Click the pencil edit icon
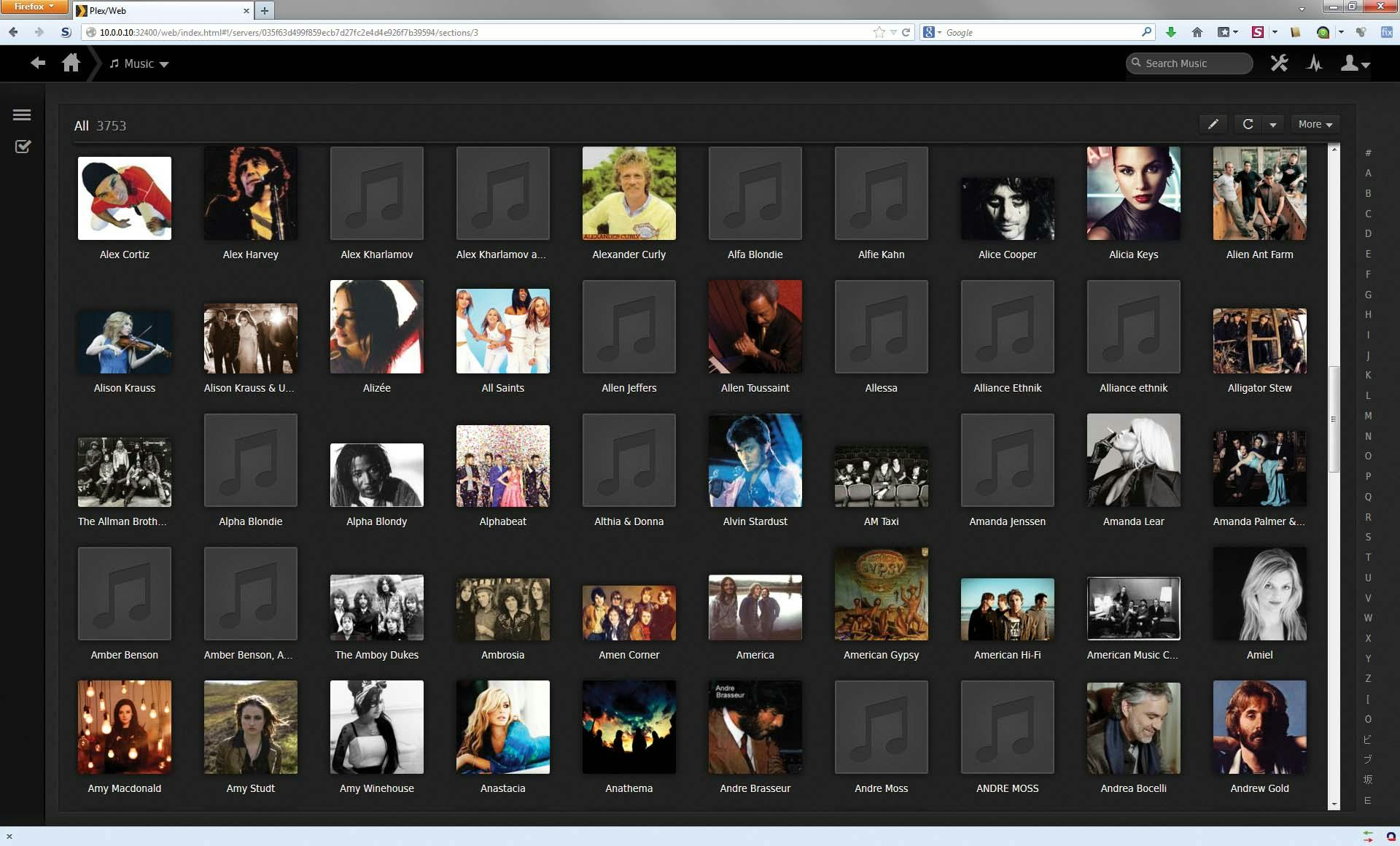Viewport: 1400px width, 846px height. tap(1213, 124)
